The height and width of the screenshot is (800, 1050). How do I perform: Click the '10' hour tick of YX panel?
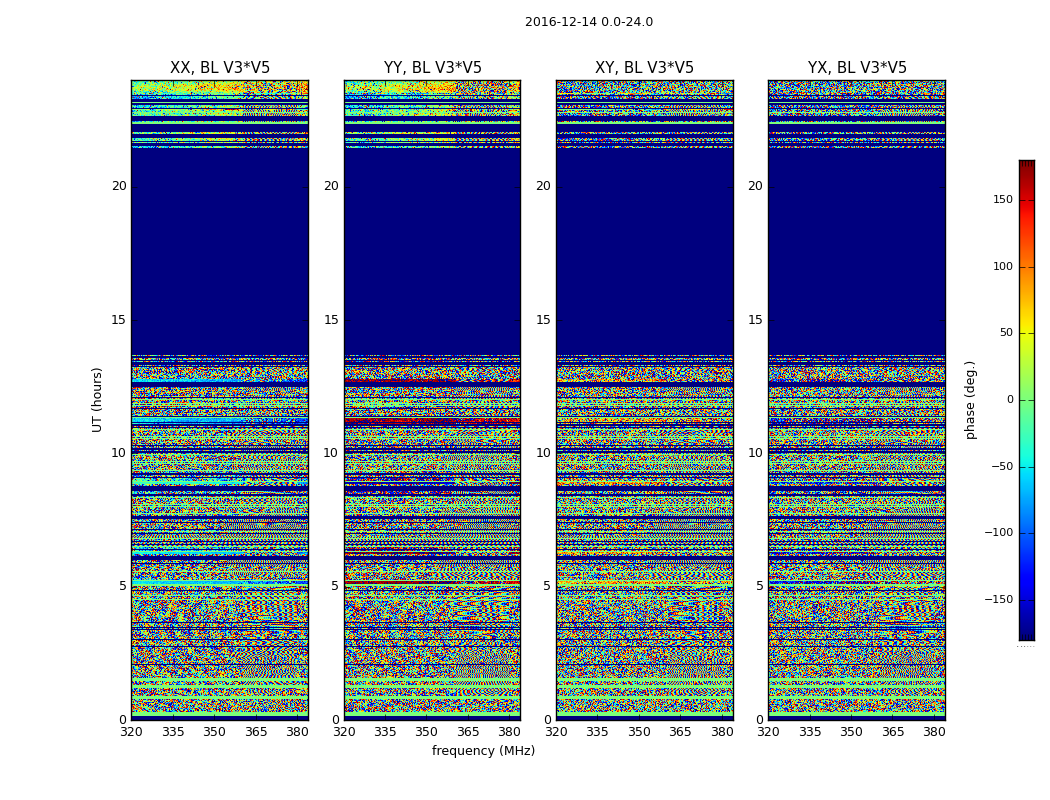755,453
